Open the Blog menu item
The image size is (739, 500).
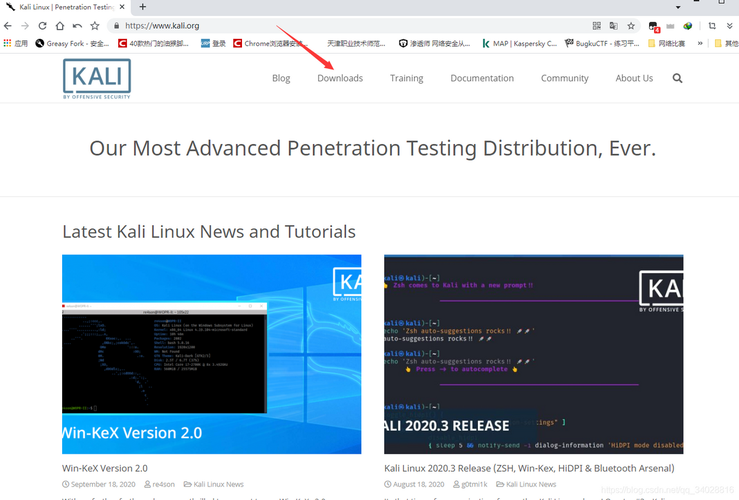click(x=281, y=78)
